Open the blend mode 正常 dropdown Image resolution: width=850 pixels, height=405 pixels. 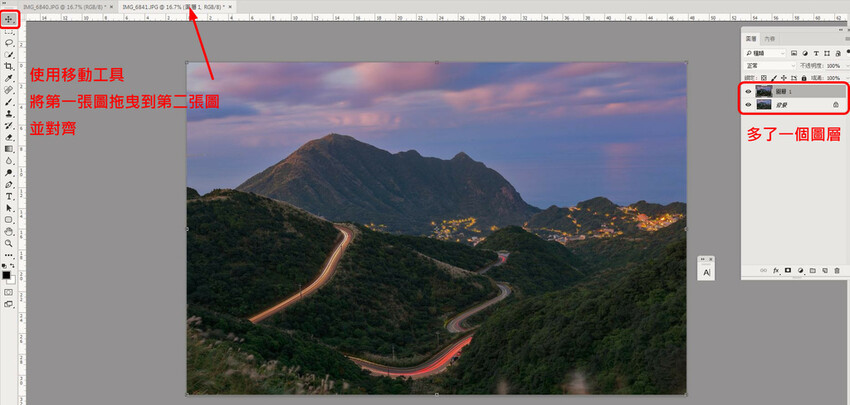(x=770, y=65)
